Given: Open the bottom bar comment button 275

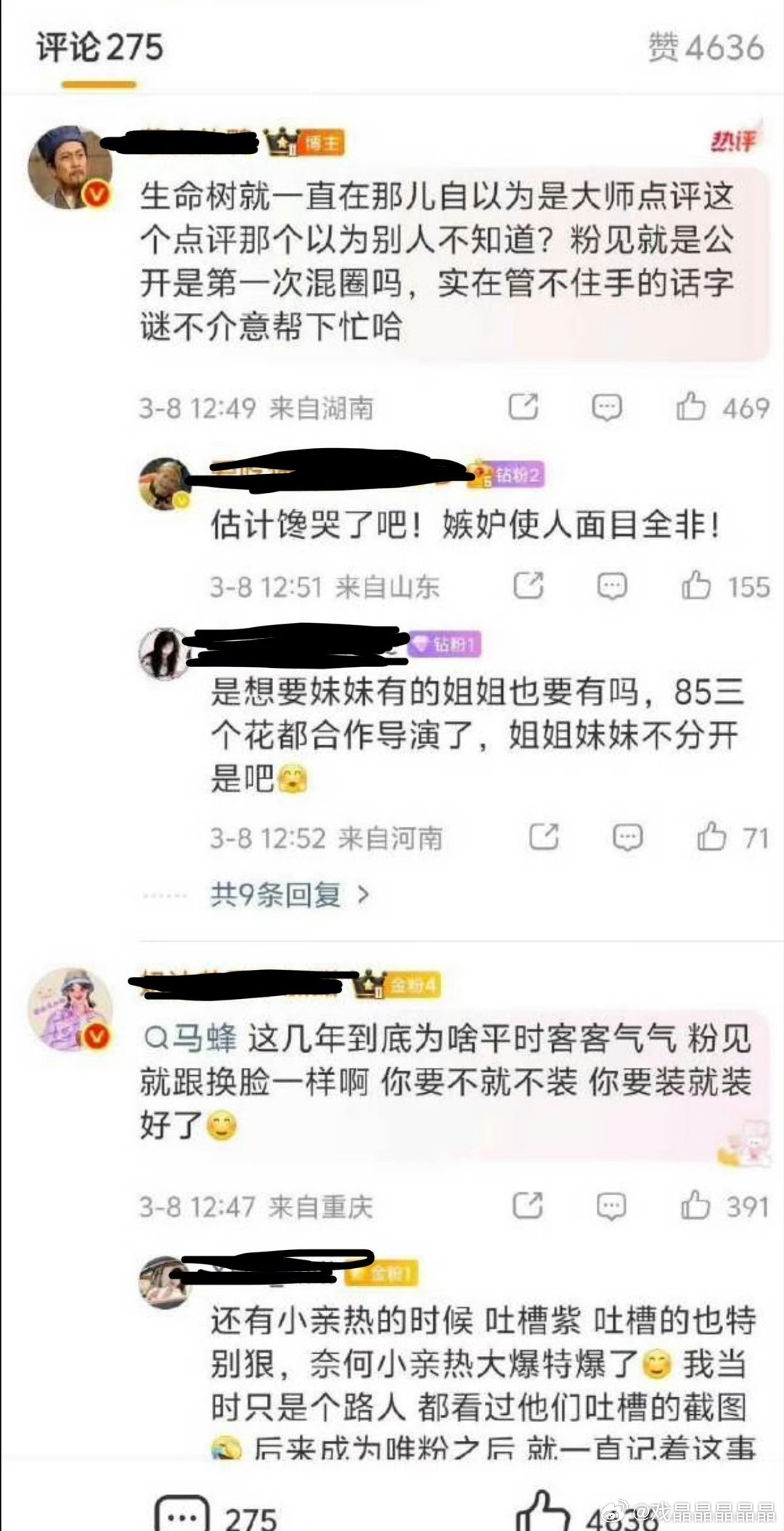Looking at the screenshot, I should (x=216, y=1514).
